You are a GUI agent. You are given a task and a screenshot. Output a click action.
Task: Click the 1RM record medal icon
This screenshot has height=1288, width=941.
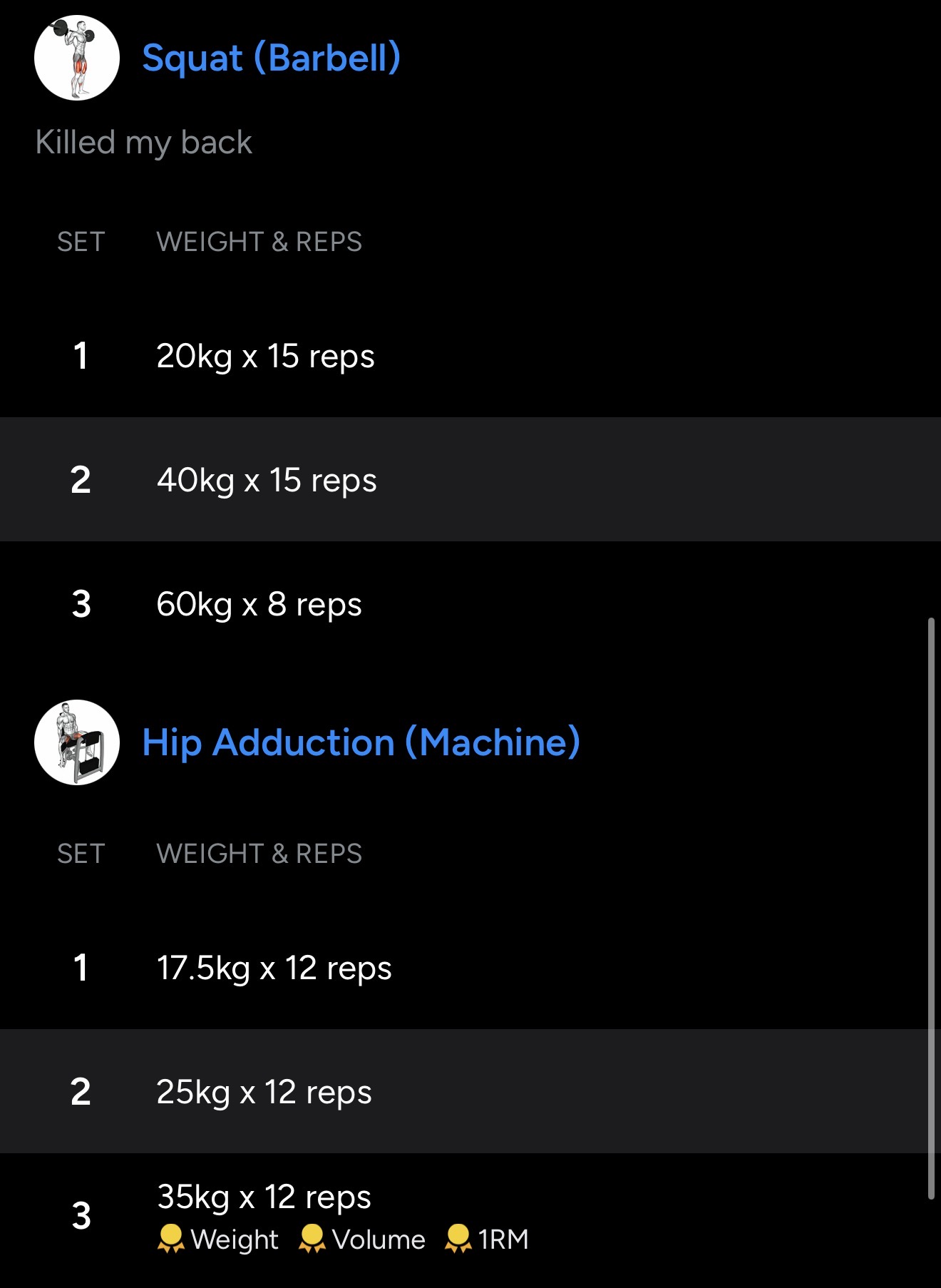click(x=458, y=1239)
